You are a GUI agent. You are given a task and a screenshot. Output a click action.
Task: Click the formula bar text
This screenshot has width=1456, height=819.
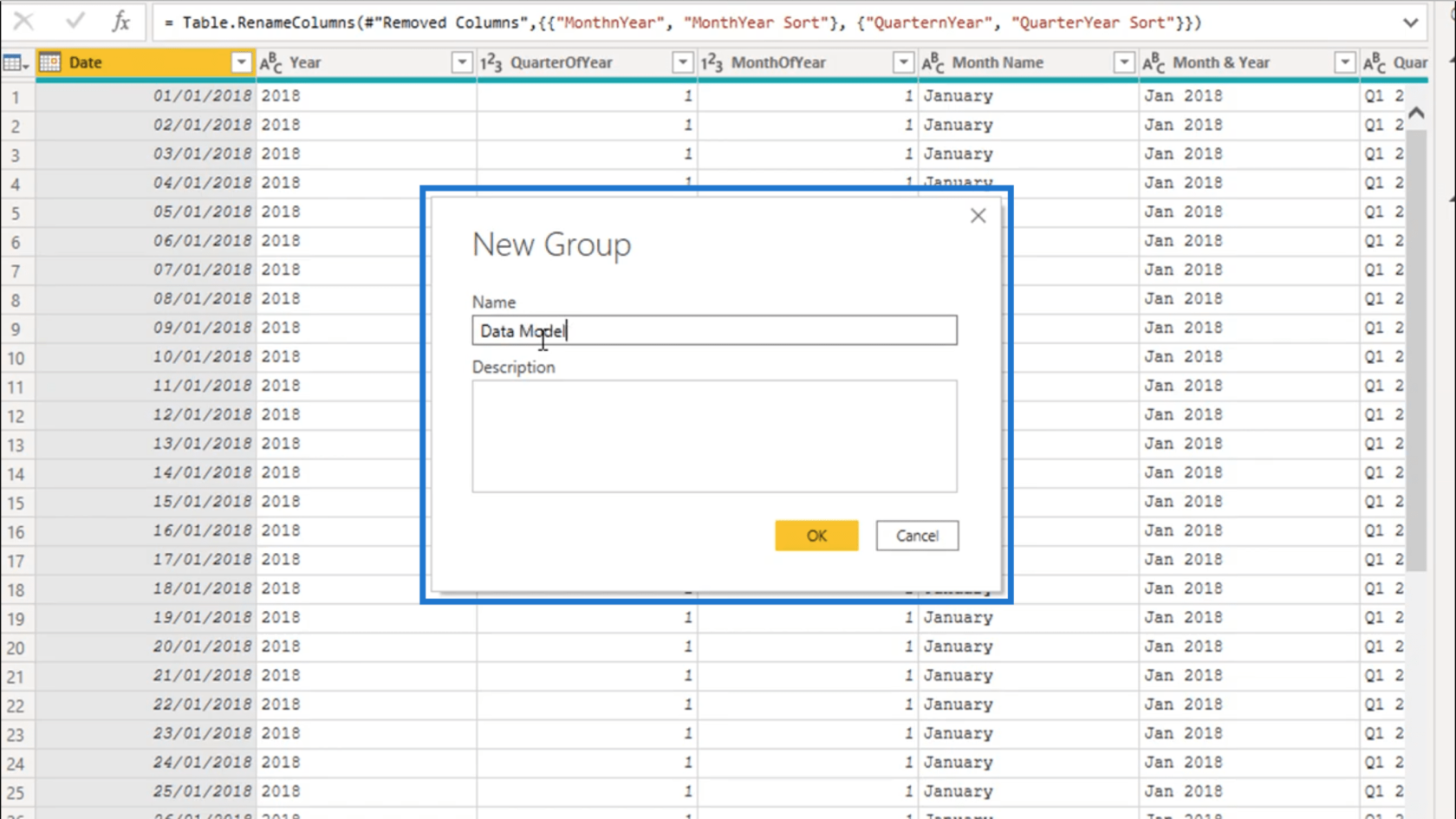[x=683, y=23]
